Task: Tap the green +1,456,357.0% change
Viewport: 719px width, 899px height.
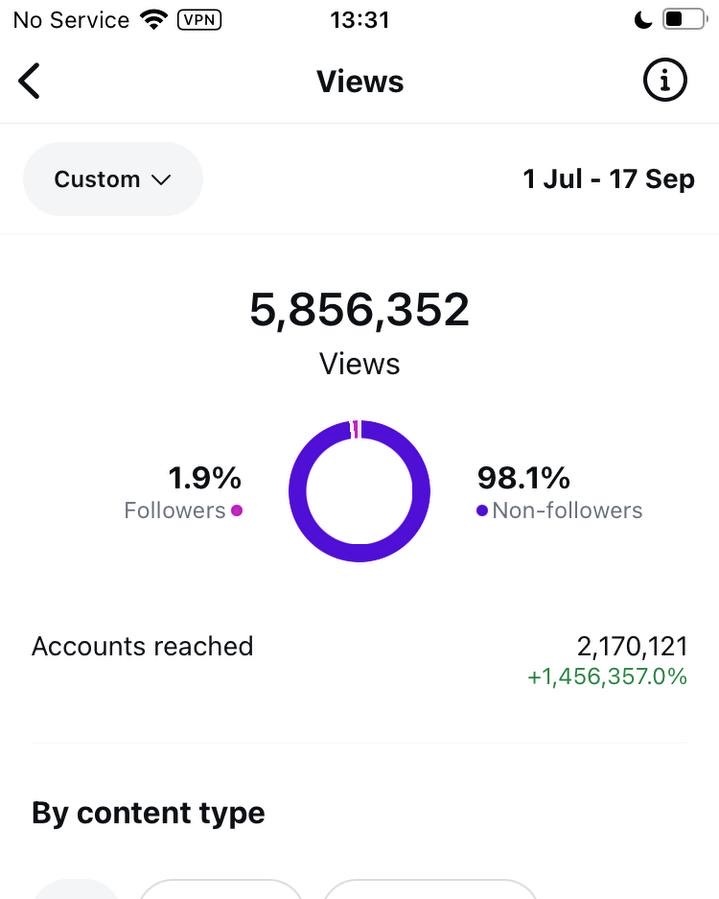Action: 607,677
